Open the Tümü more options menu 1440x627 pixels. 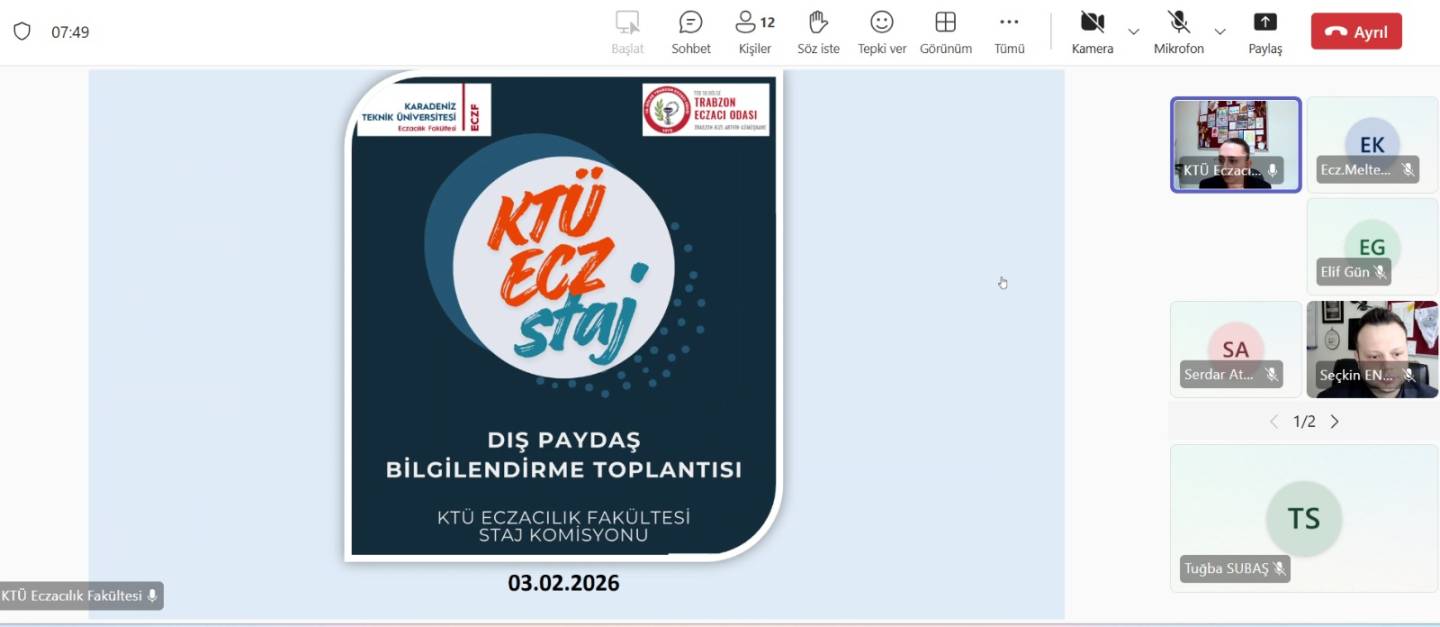(1009, 31)
